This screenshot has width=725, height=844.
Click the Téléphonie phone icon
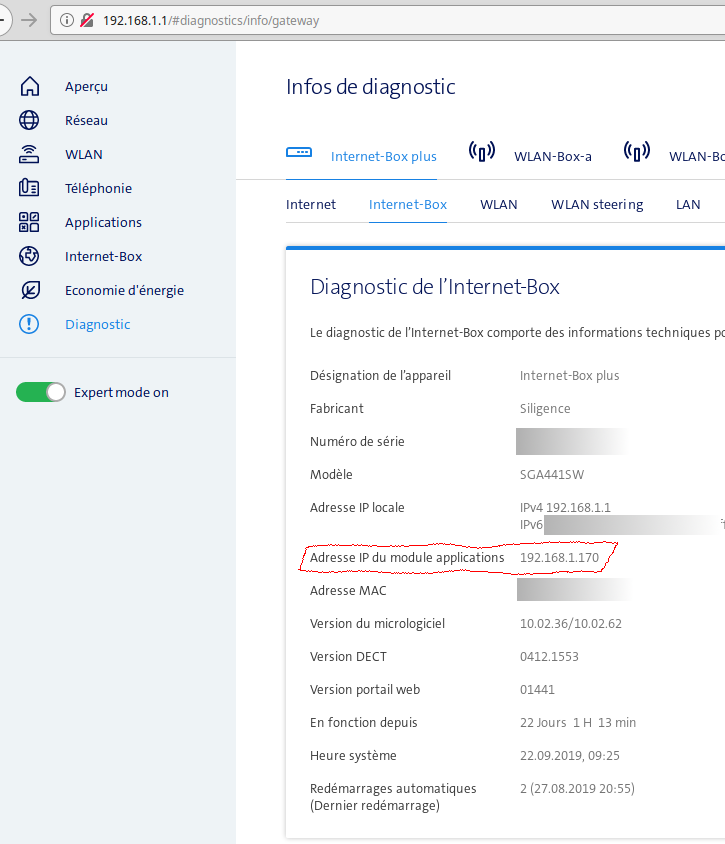pos(30,189)
